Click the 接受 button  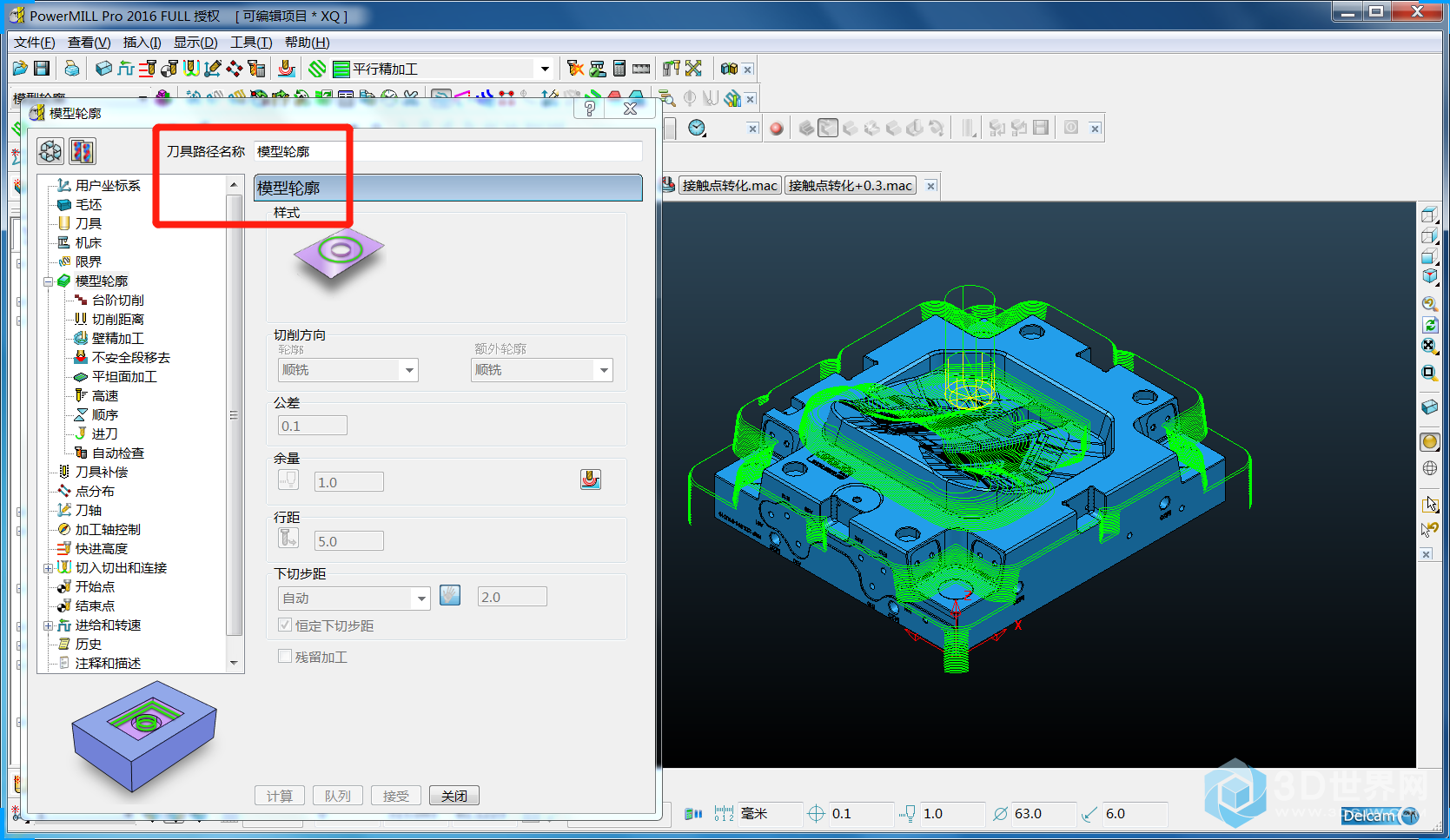(396, 796)
